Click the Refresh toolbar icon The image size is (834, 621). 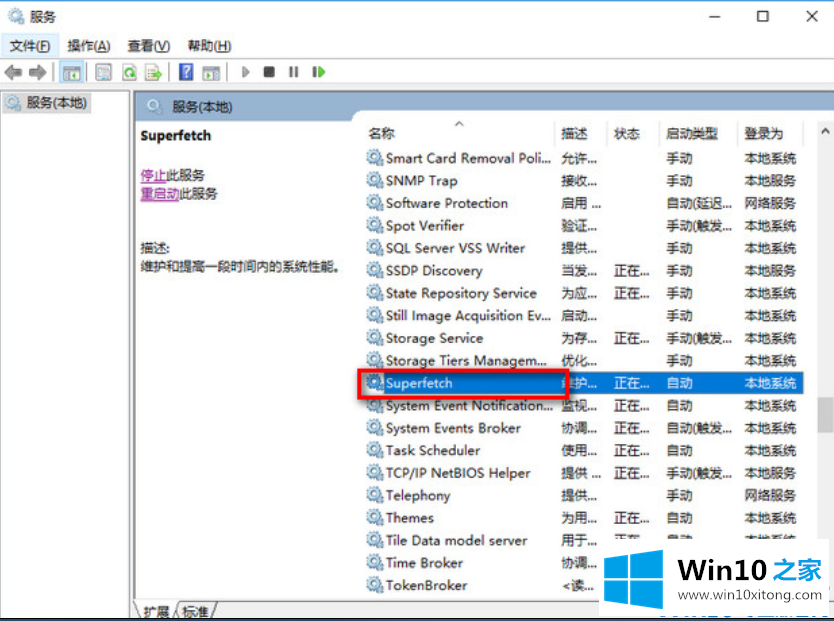[x=129, y=72]
